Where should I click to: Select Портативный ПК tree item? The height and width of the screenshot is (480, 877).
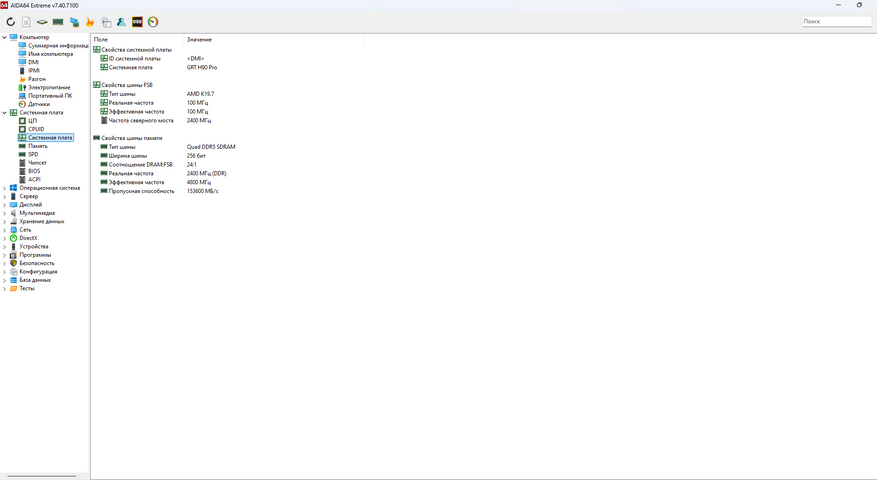50,96
